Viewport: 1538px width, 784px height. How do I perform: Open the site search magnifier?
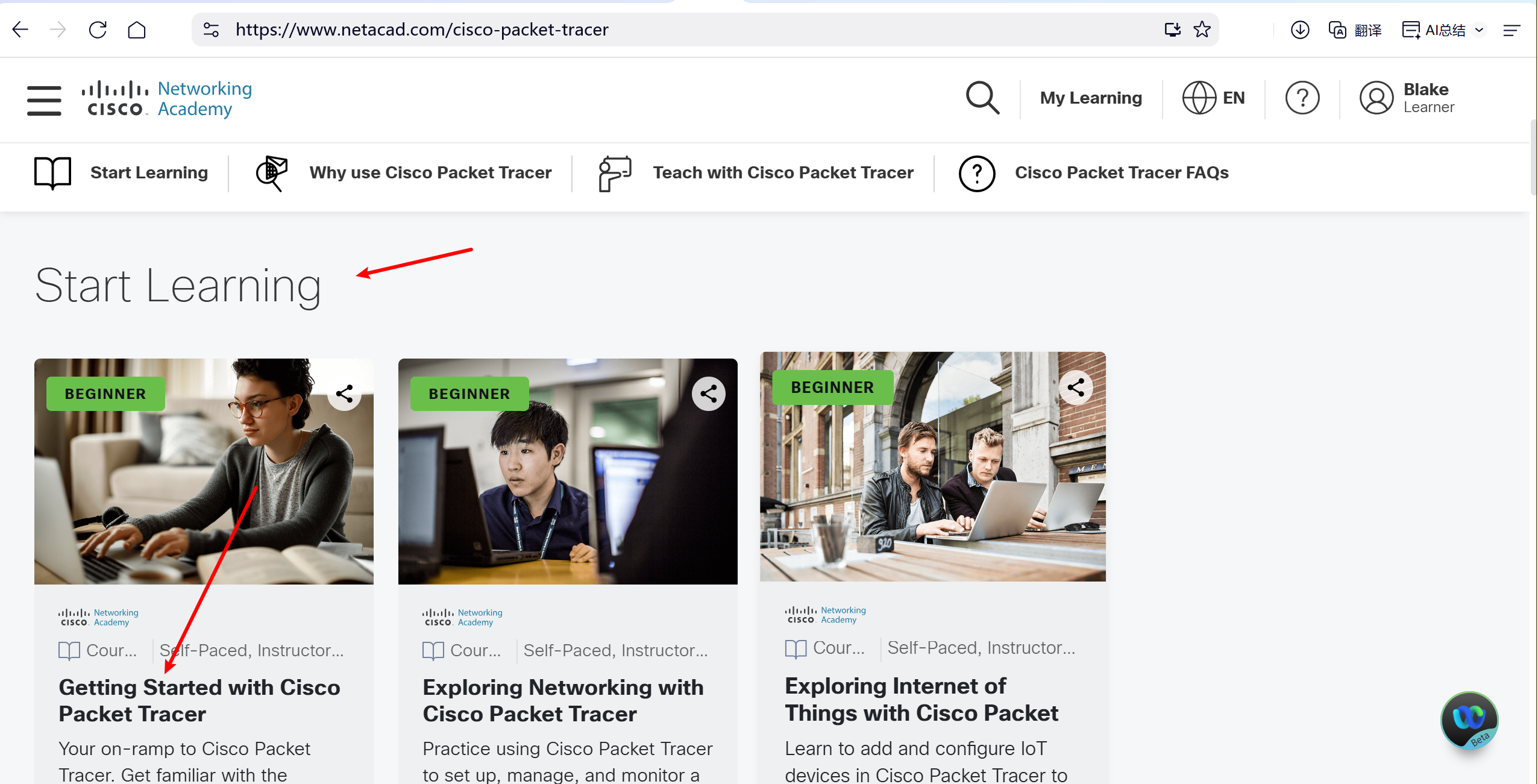pos(982,98)
